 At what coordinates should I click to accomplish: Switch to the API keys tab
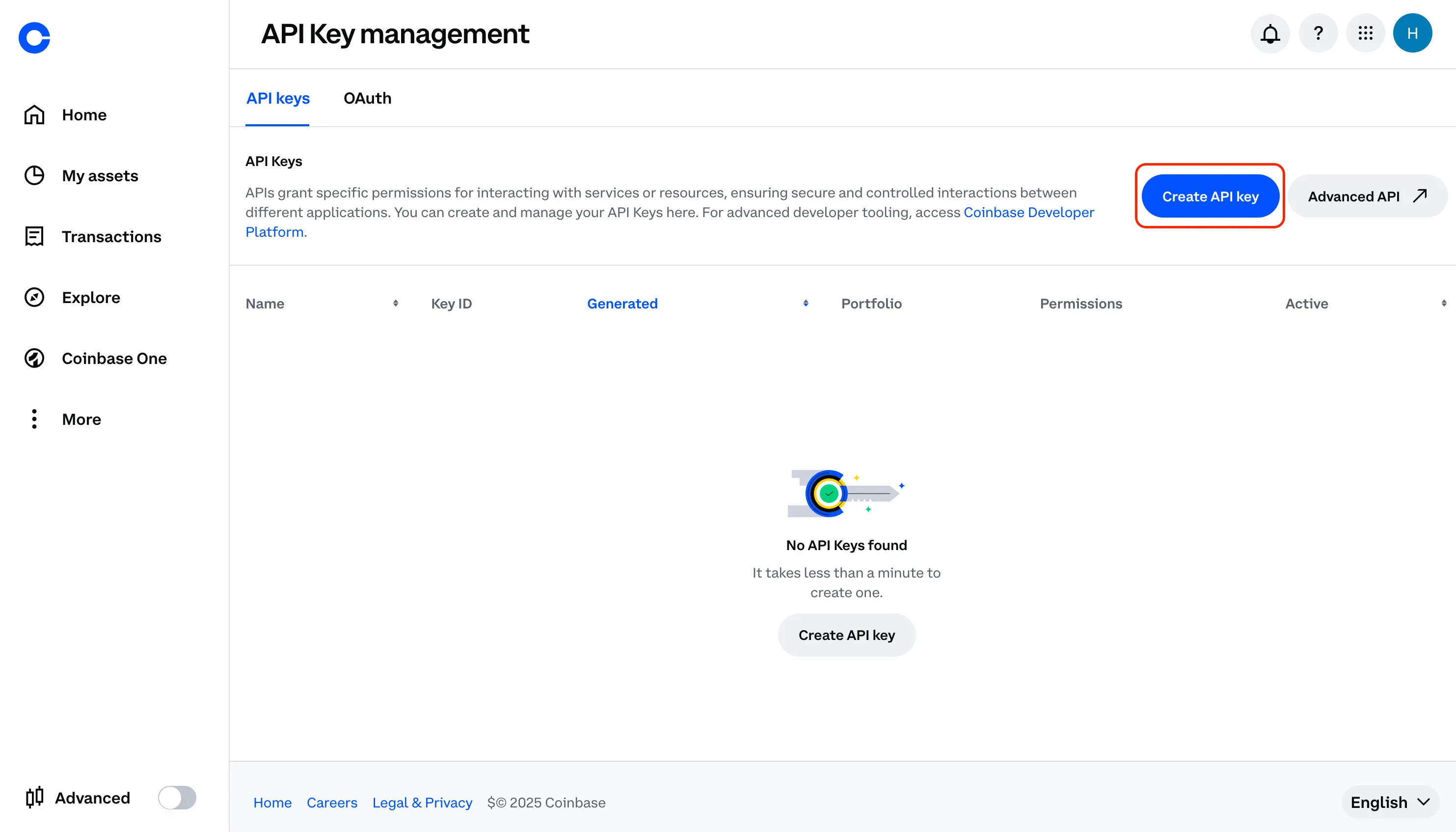coord(277,98)
